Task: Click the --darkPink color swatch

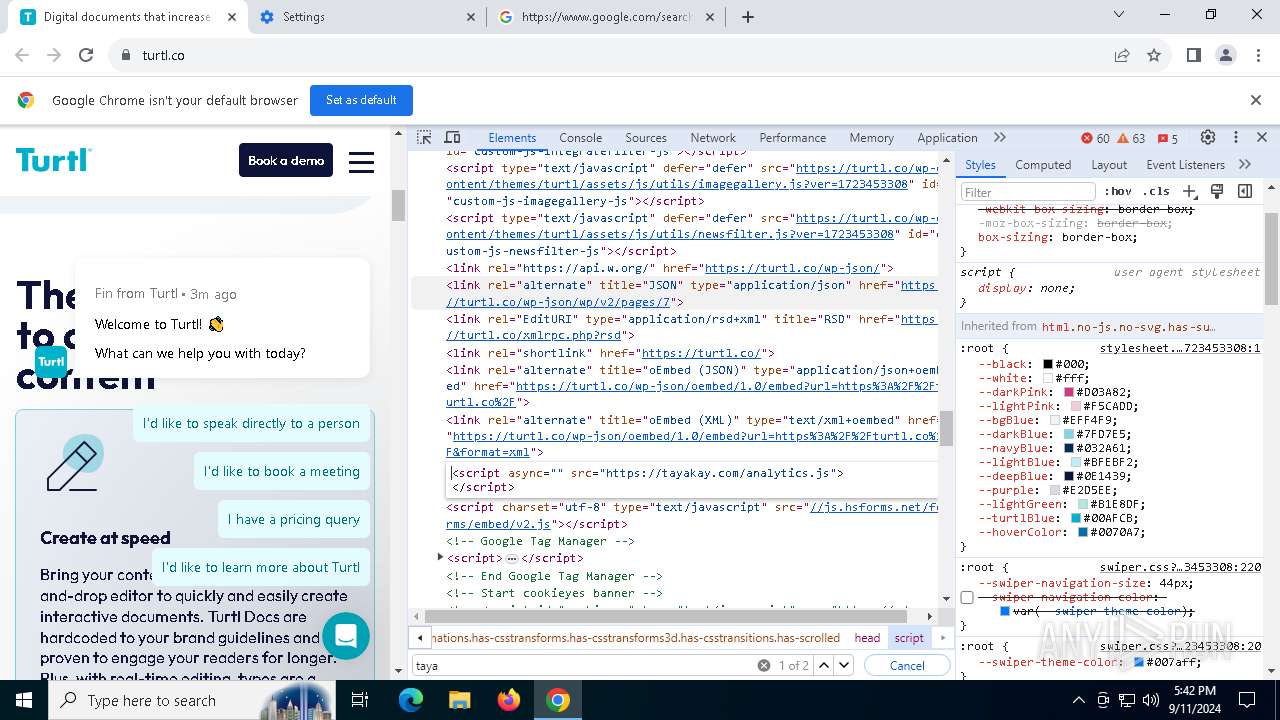Action: 1068,393
